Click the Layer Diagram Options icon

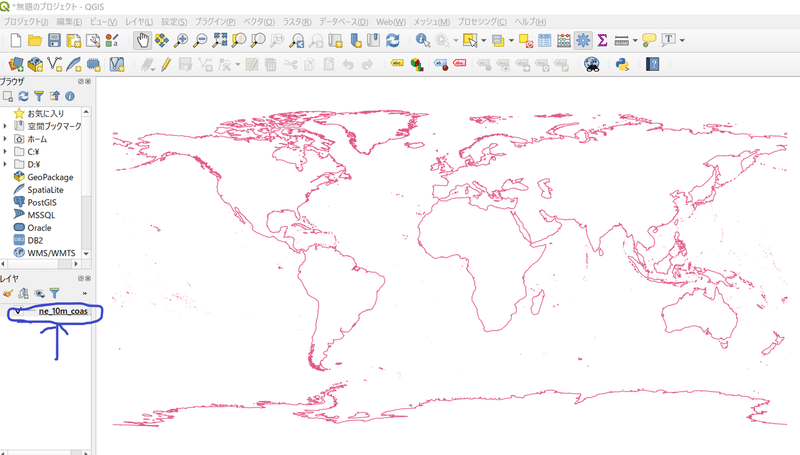pyautogui.click(x=417, y=64)
